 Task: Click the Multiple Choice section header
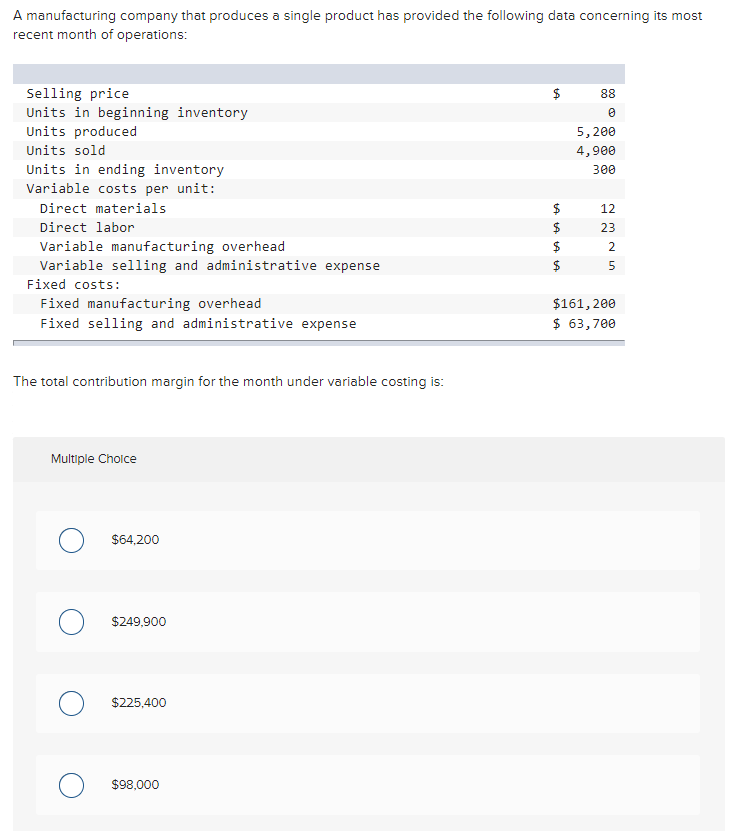[x=94, y=458]
